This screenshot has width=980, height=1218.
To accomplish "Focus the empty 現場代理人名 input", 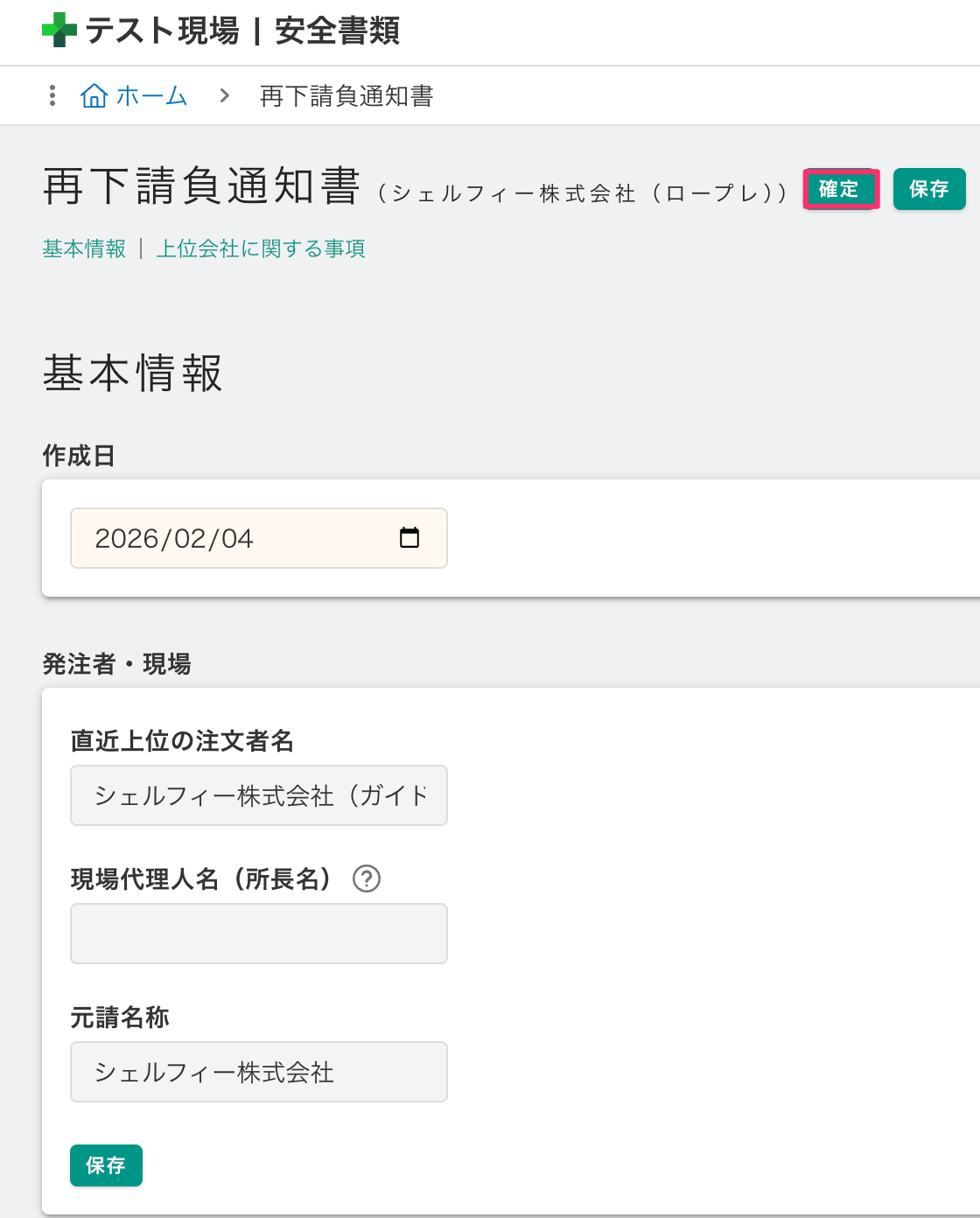I will [x=259, y=934].
